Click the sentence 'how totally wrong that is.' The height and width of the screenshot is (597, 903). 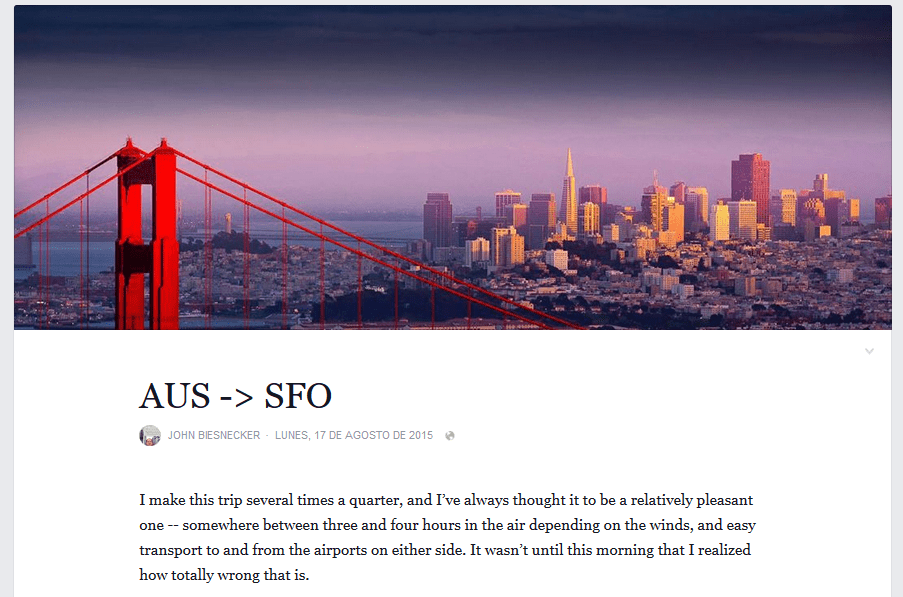coord(224,575)
